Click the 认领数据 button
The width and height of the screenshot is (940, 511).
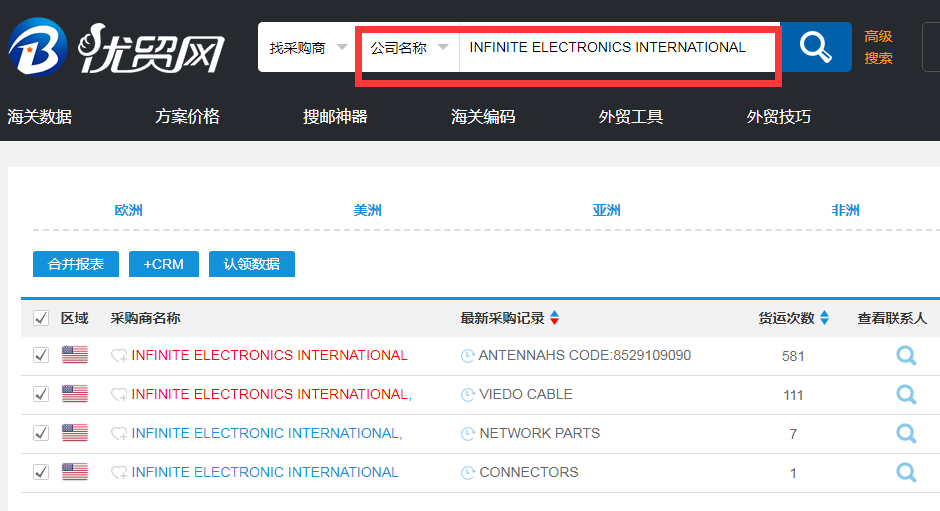point(252,264)
